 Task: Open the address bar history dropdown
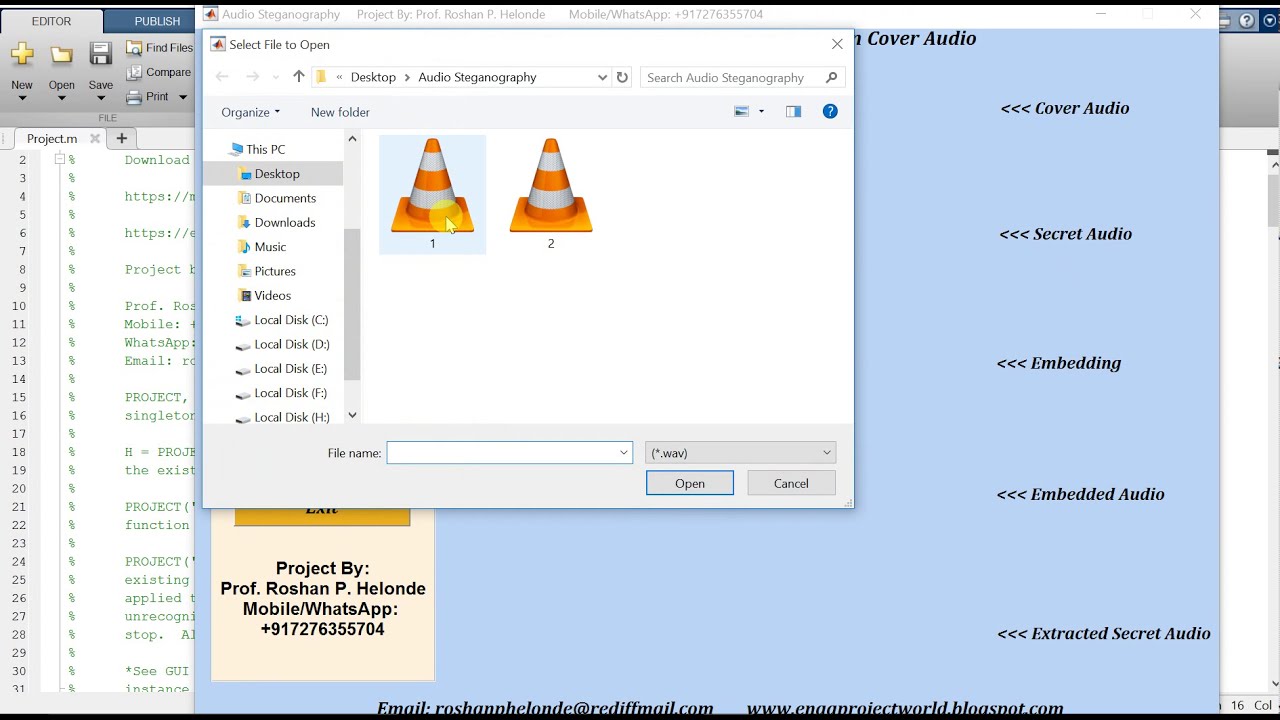point(602,77)
